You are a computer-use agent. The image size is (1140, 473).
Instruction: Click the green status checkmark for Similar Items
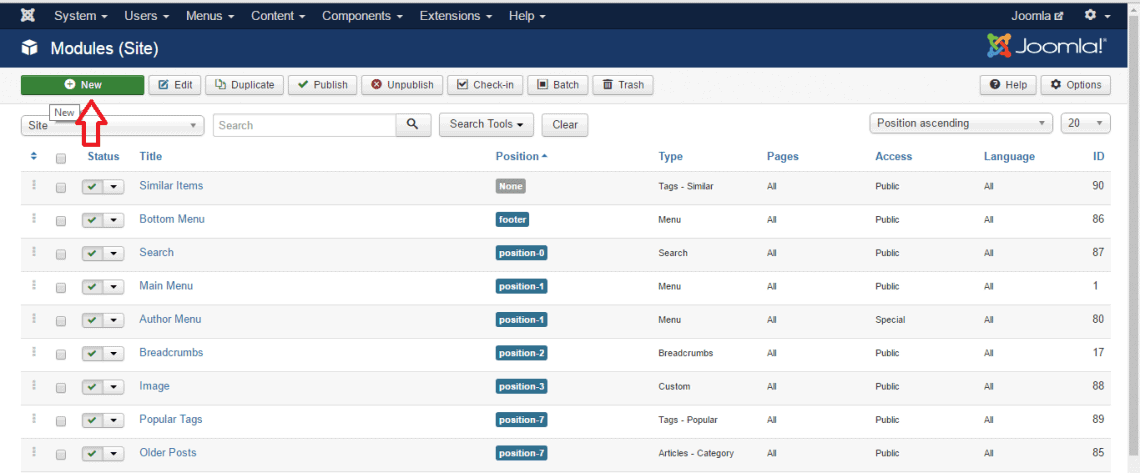(x=92, y=187)
